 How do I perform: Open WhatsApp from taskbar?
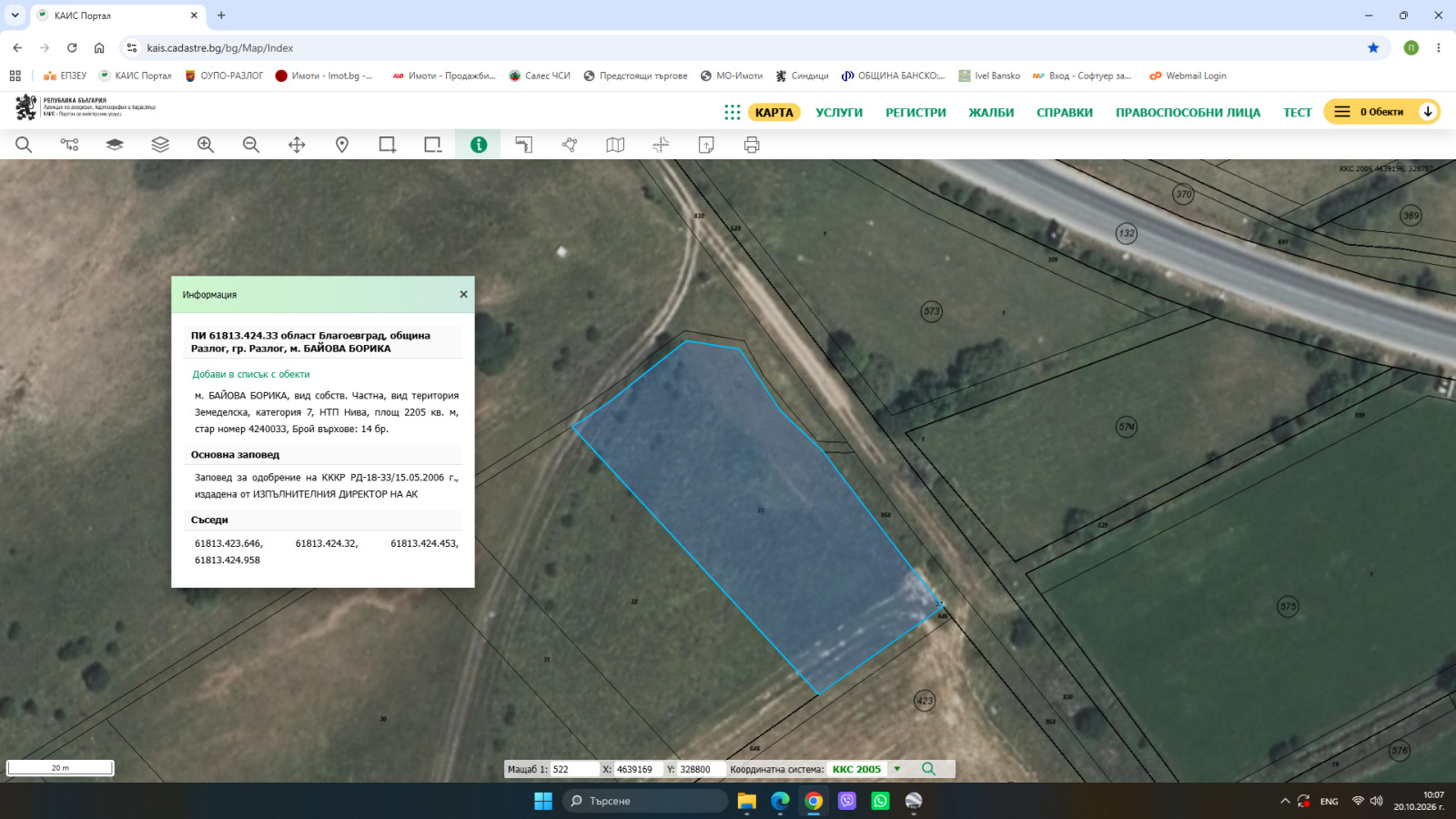click(880, 801)
